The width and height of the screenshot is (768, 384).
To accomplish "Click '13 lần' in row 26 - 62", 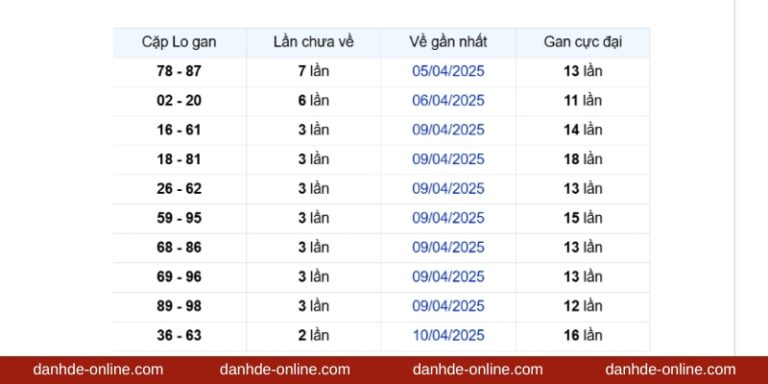I will click(583, 189).
